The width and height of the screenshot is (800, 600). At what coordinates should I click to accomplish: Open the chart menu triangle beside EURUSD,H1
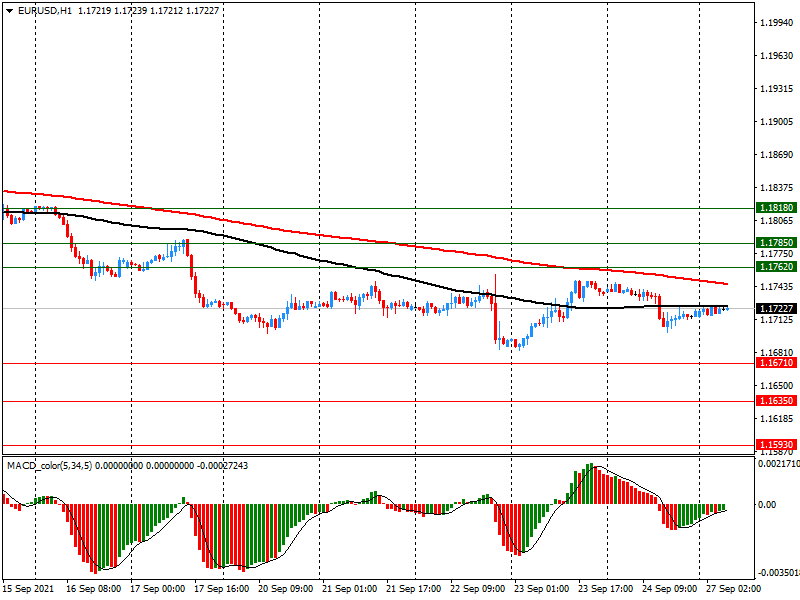(x=10, y=11)
